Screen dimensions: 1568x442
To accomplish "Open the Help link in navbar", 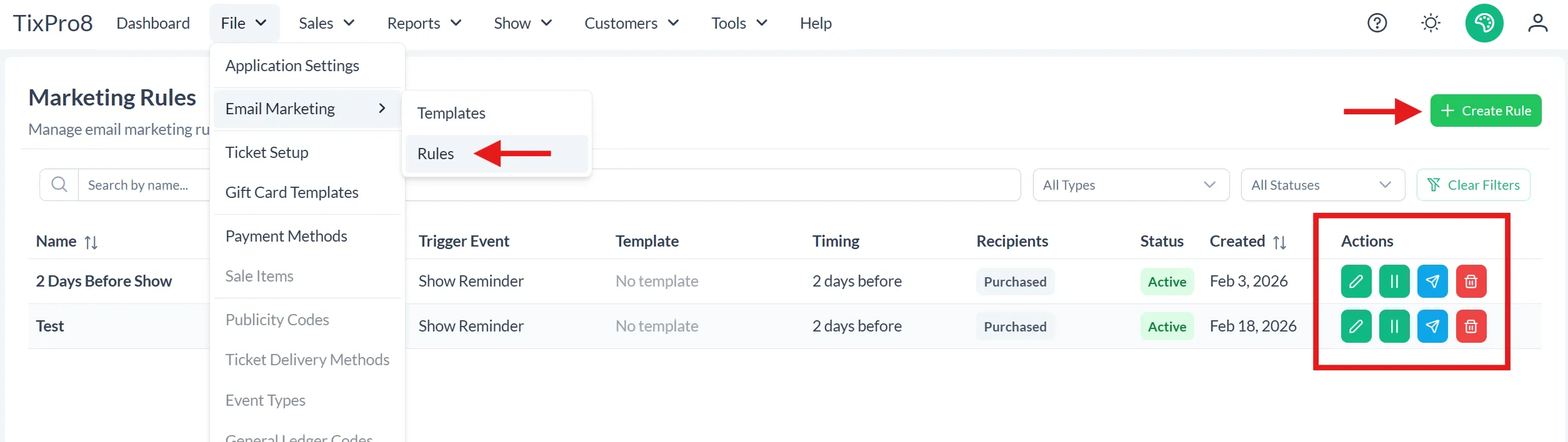I will coord(816,23).
